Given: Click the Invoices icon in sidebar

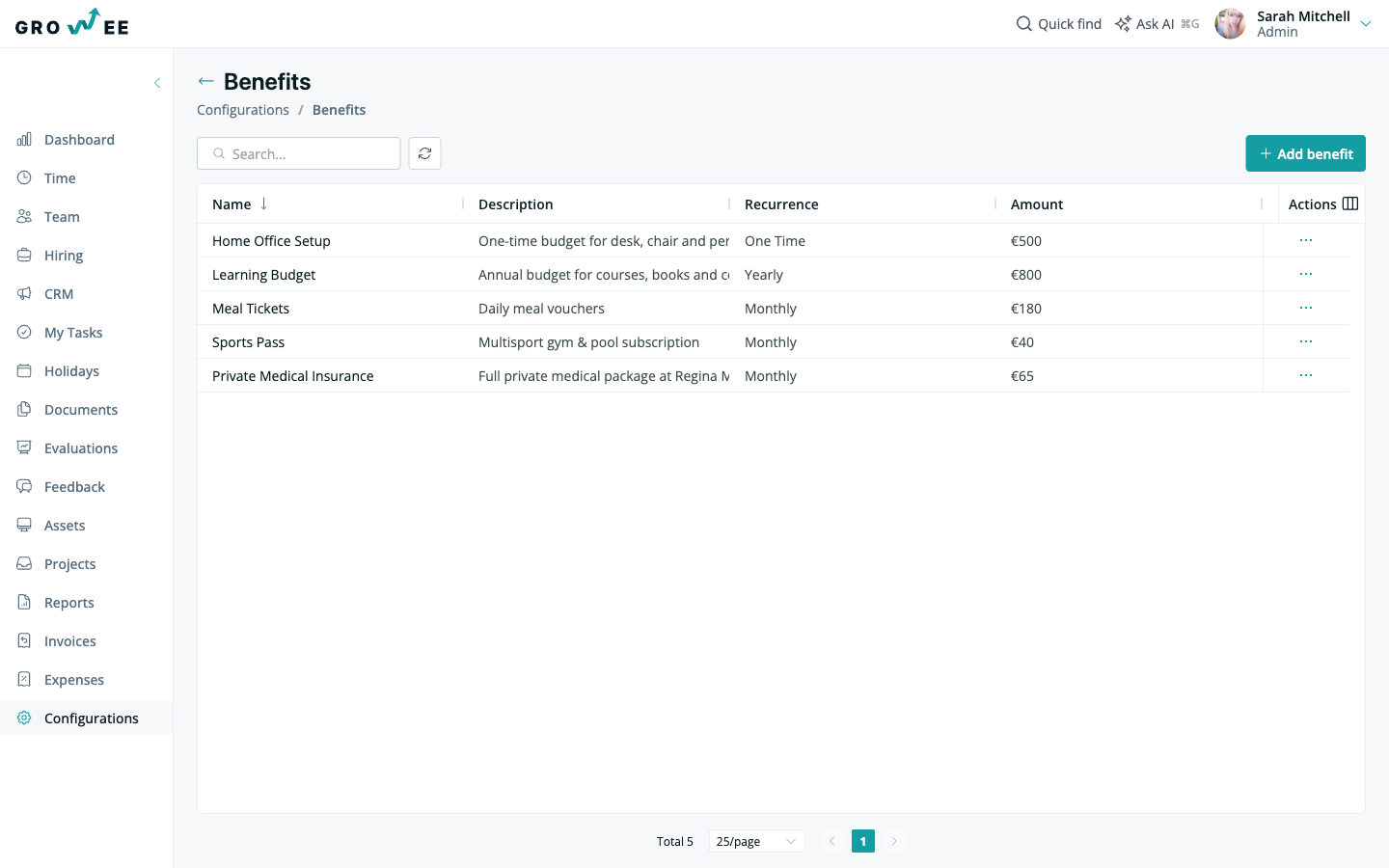Looking at the screenshot, I should point(24,641).
